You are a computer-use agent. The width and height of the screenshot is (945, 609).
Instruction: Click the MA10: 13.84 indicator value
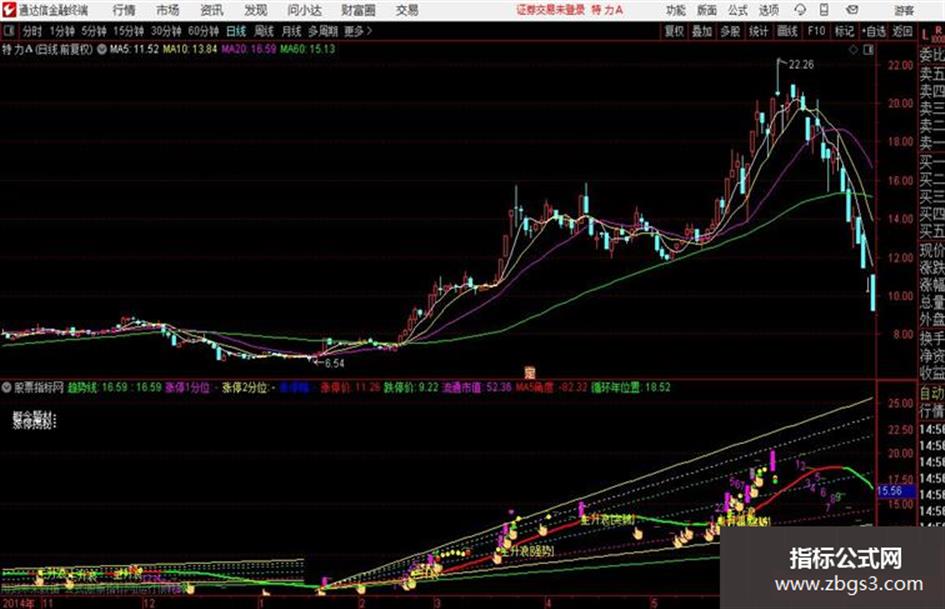190,49
